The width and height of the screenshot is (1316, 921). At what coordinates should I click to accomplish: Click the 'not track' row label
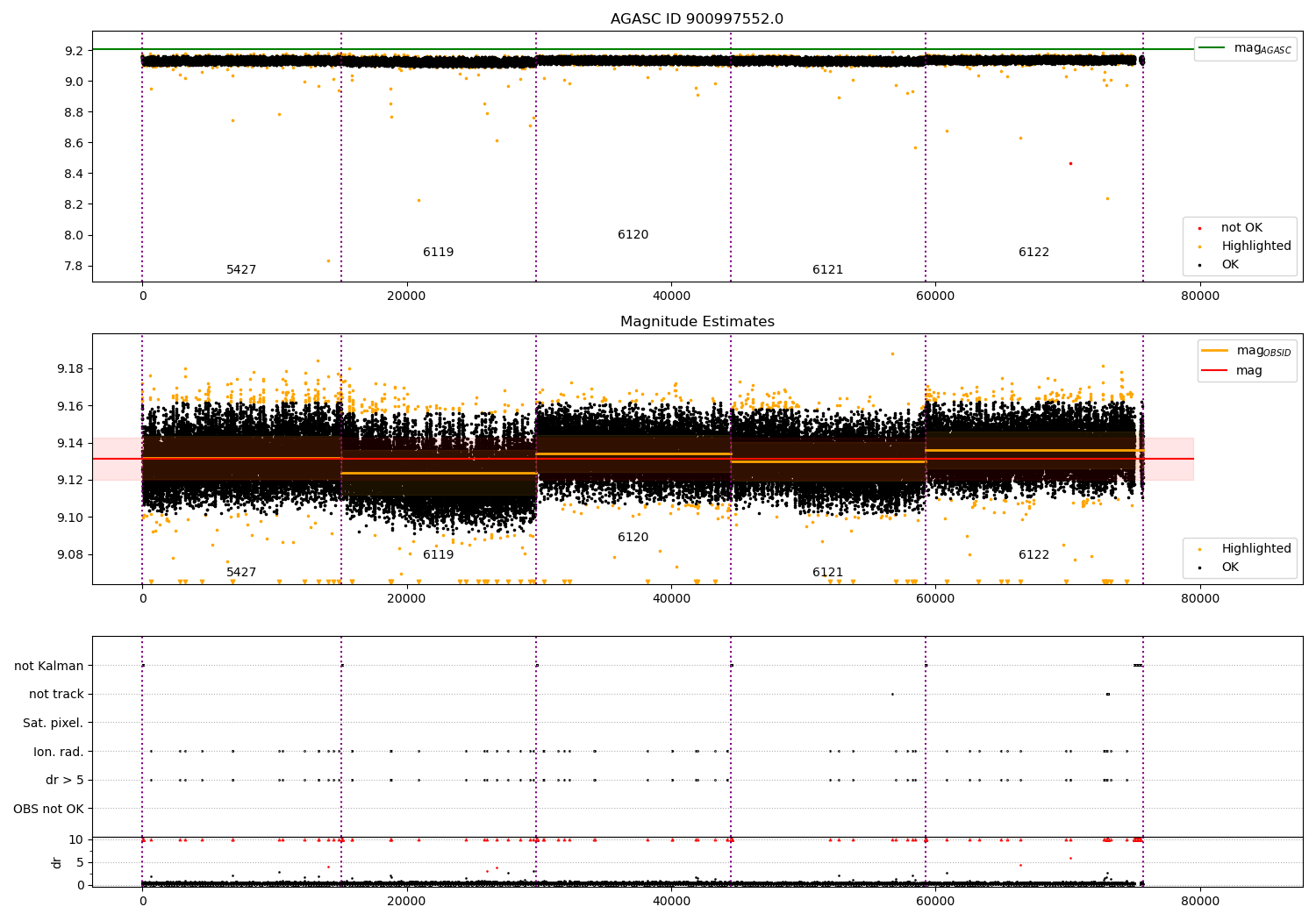pos(56,695)
